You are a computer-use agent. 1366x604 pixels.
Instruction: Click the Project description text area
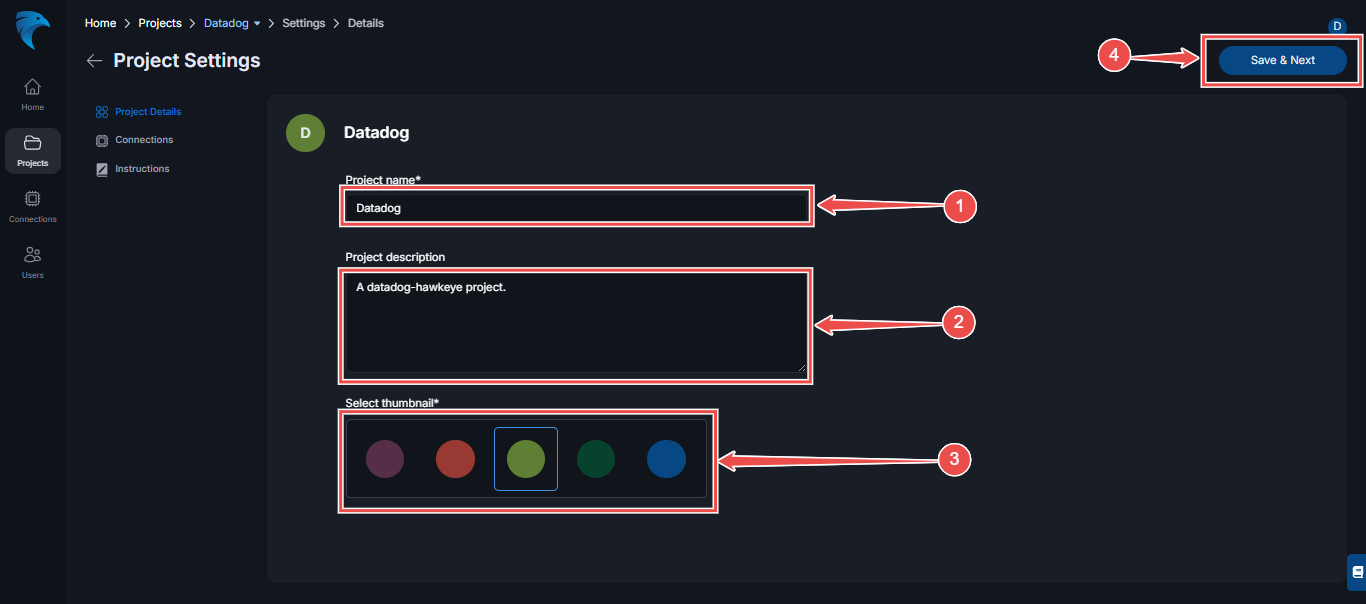pos(575,324)
